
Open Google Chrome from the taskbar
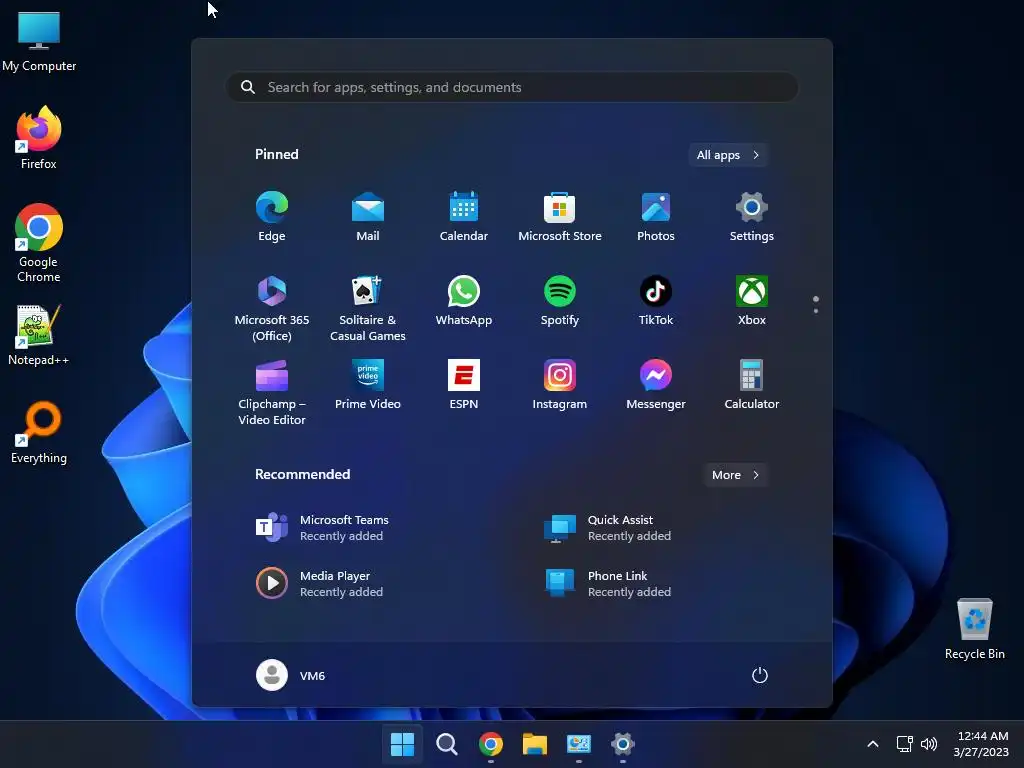490,744
